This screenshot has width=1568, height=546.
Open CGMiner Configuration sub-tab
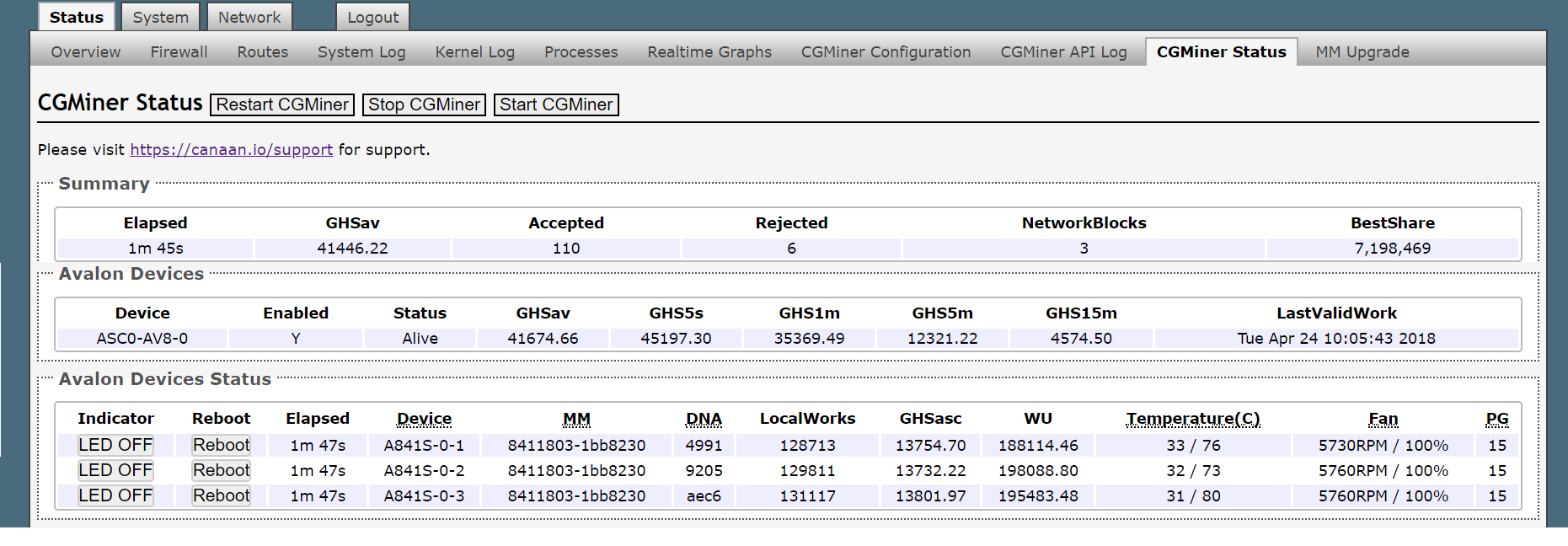(x=886, y=52)
